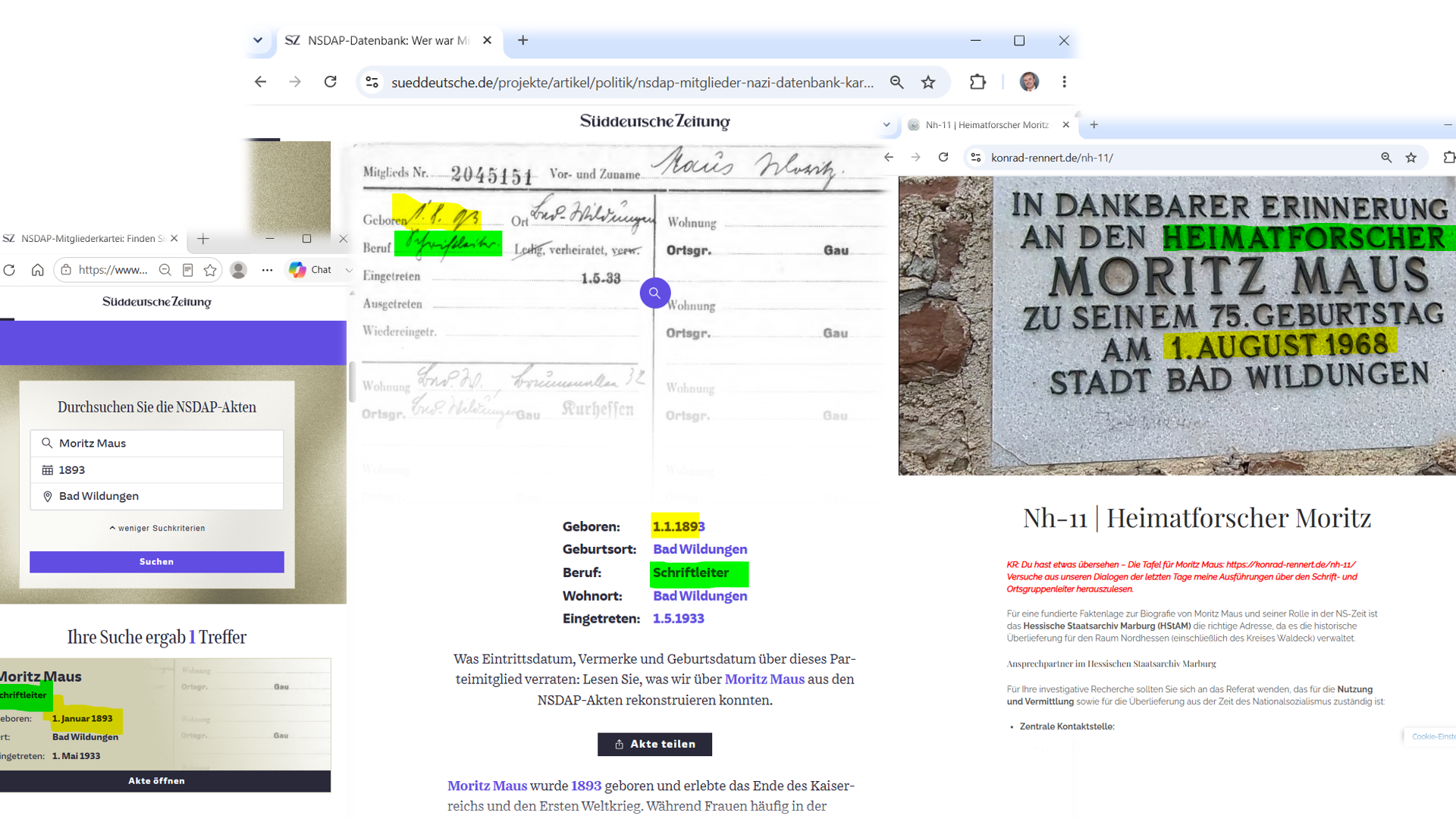Click Süddeutsche Zeitung logo in main Chrome window
This screenshot has width=1456, height=819.
654,121
